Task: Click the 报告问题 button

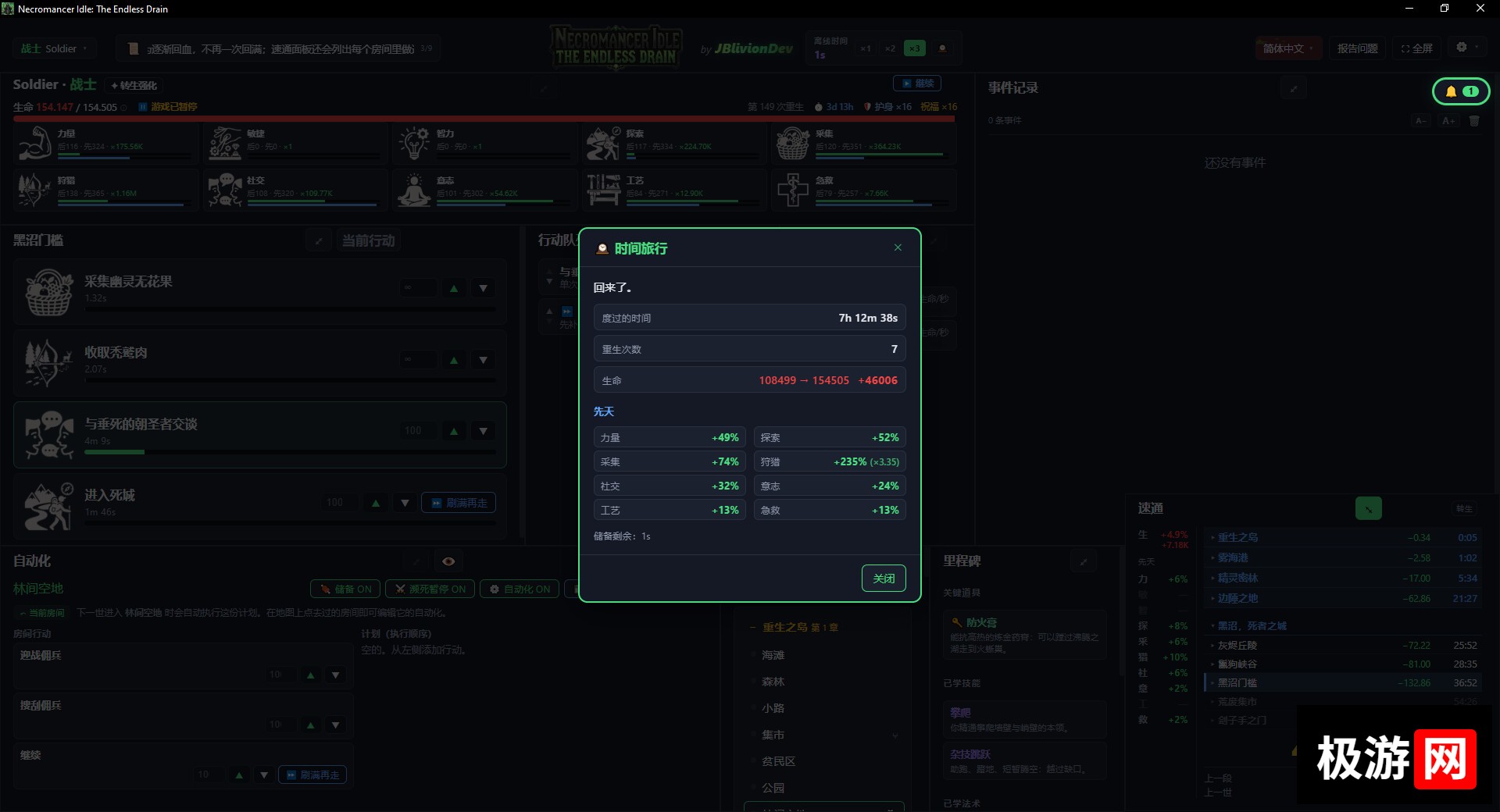Action: coord(1357,48)
